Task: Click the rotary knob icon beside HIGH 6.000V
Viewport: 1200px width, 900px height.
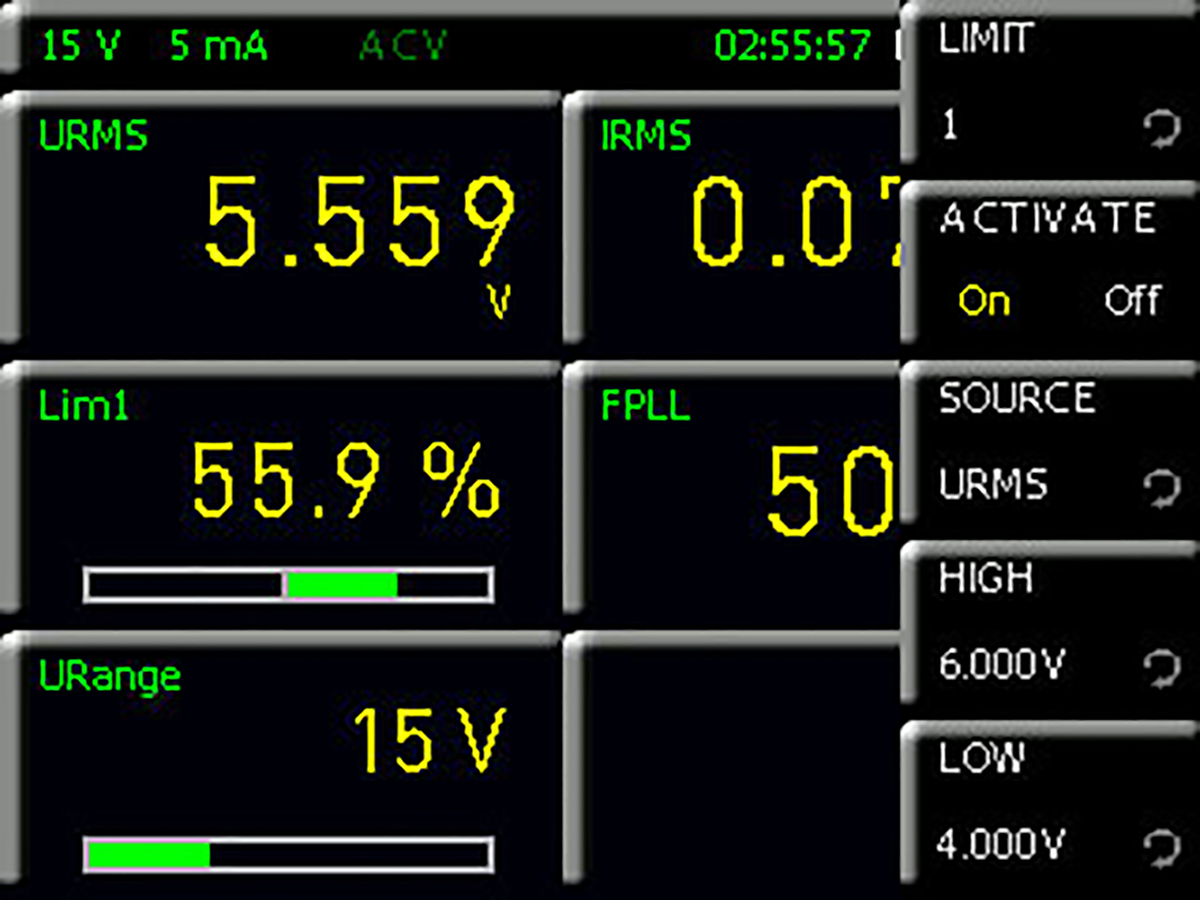Action: click(x=1160, y=667)
